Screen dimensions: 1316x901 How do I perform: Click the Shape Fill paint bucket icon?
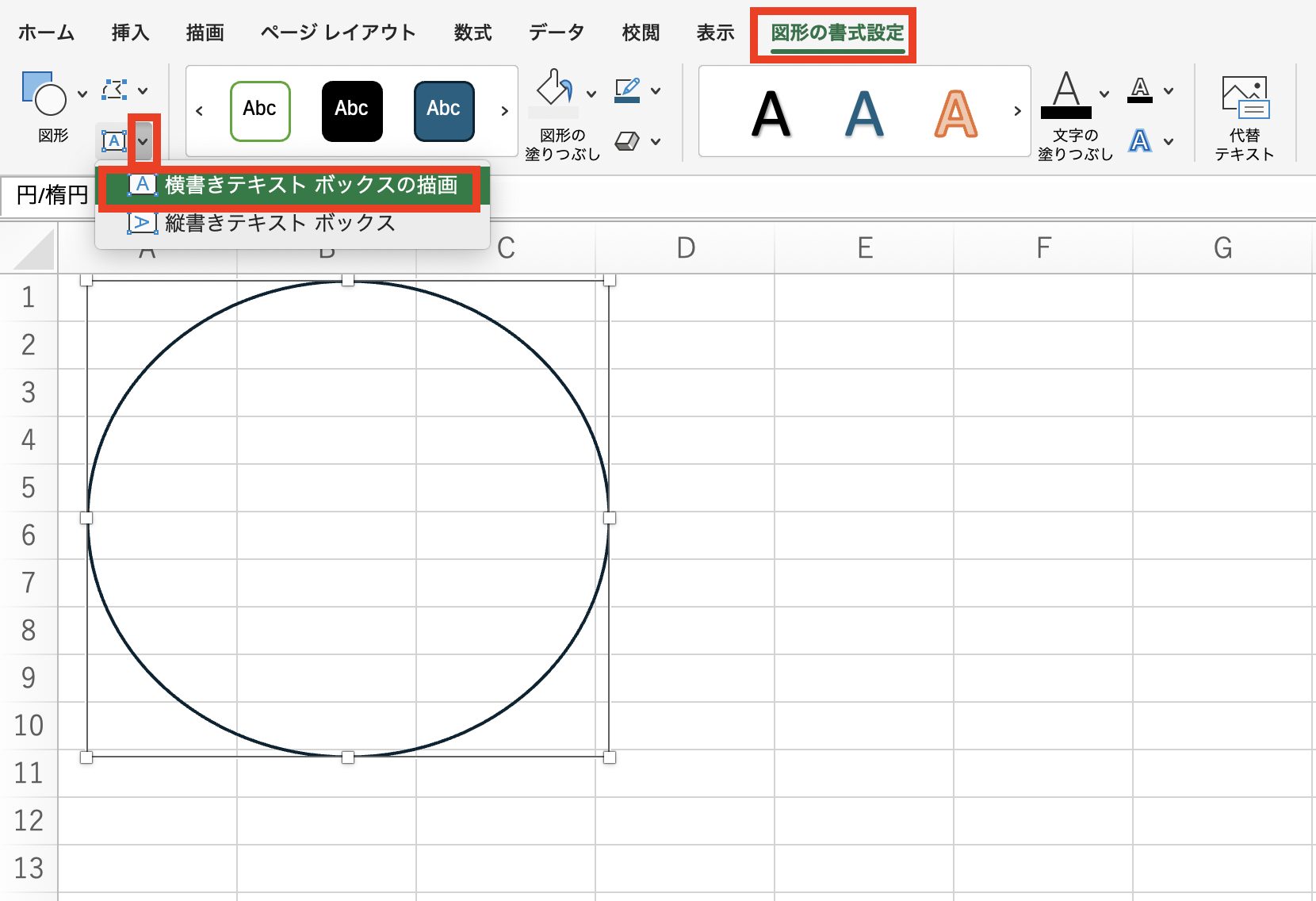tap(555, 89)
